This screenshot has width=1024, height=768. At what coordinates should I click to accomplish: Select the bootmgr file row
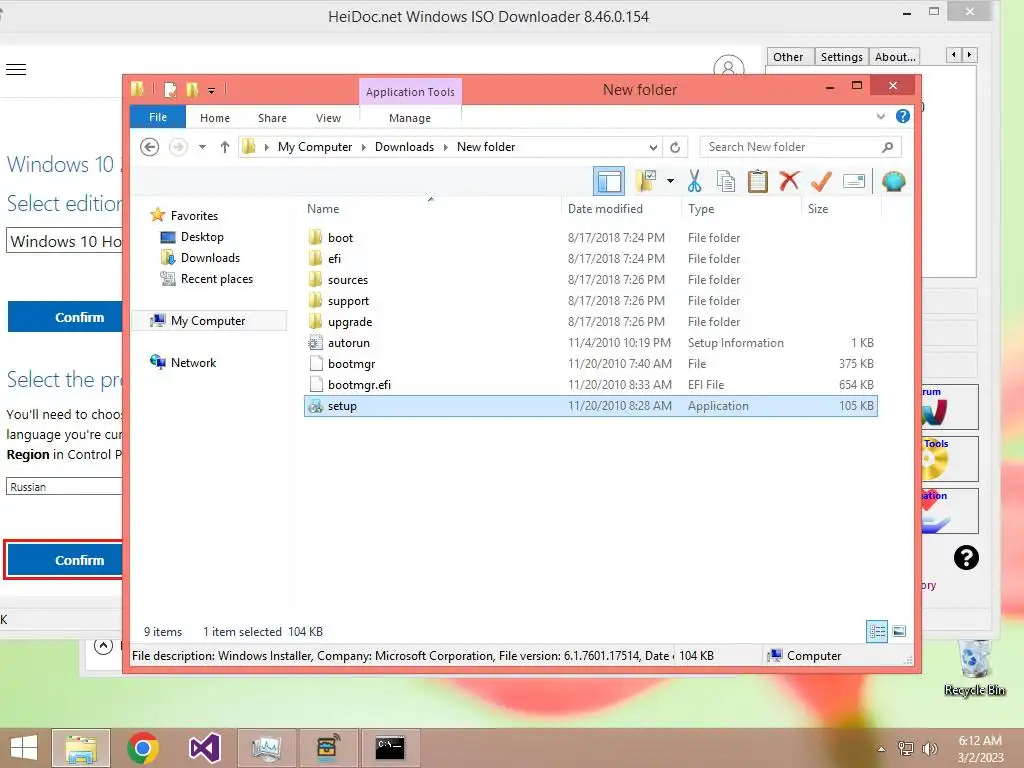(590, 363)
